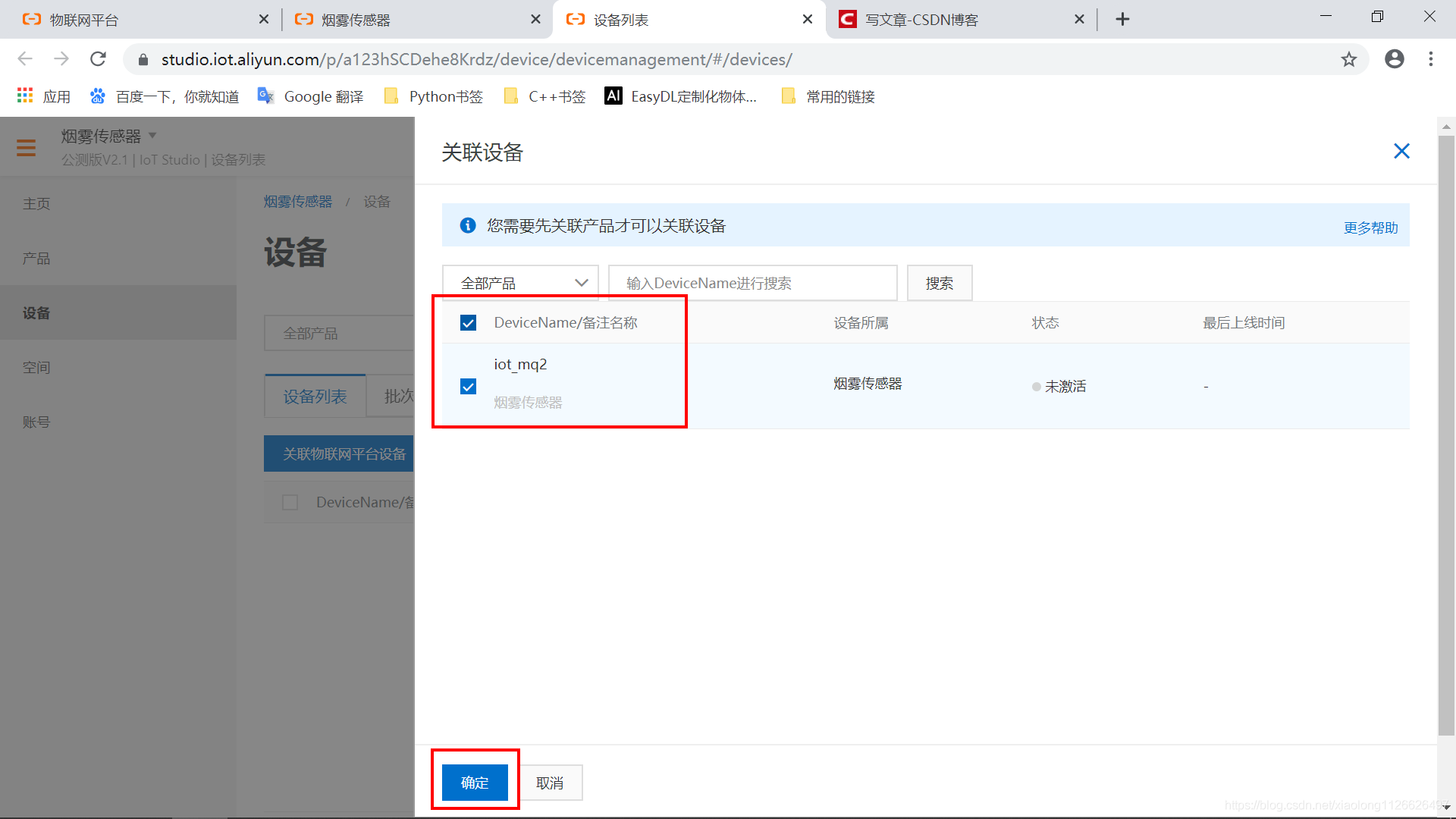Open the 应用 apps grid icon in the bookmarks bar
This screenshot has height=819, width=1456.
[x=25, y=96]
